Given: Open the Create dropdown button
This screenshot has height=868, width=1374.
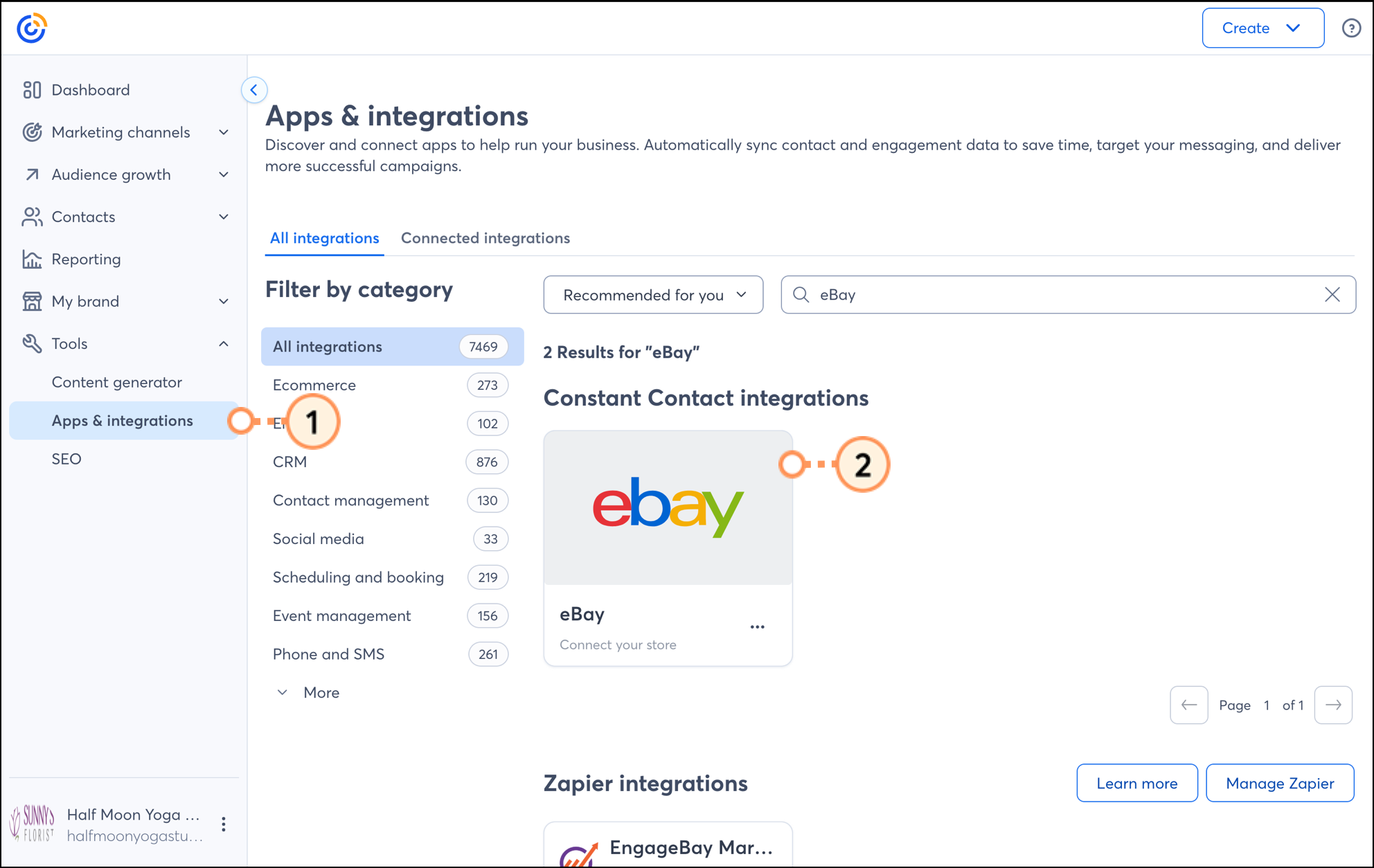Looking at the screenshot, I should point(1263,28).
